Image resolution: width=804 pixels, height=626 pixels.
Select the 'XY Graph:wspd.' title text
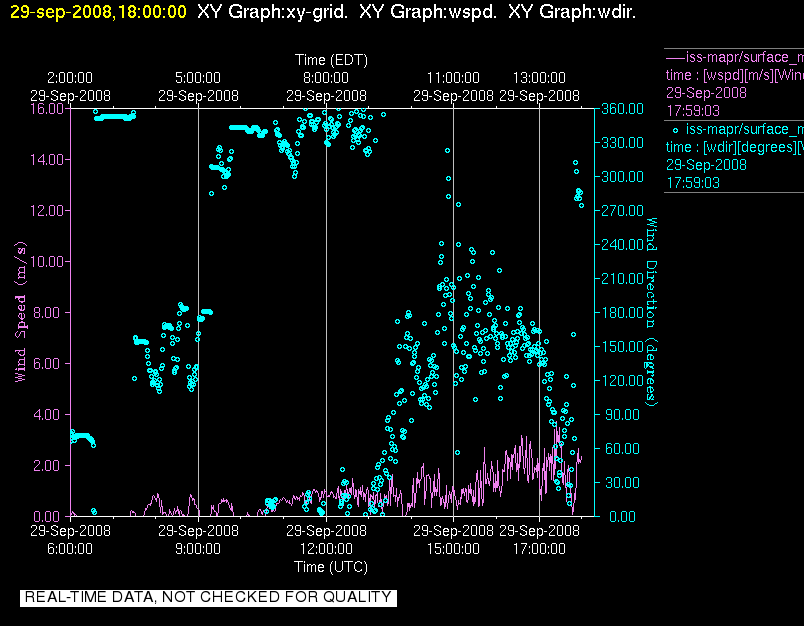click(x=428, y=12)
